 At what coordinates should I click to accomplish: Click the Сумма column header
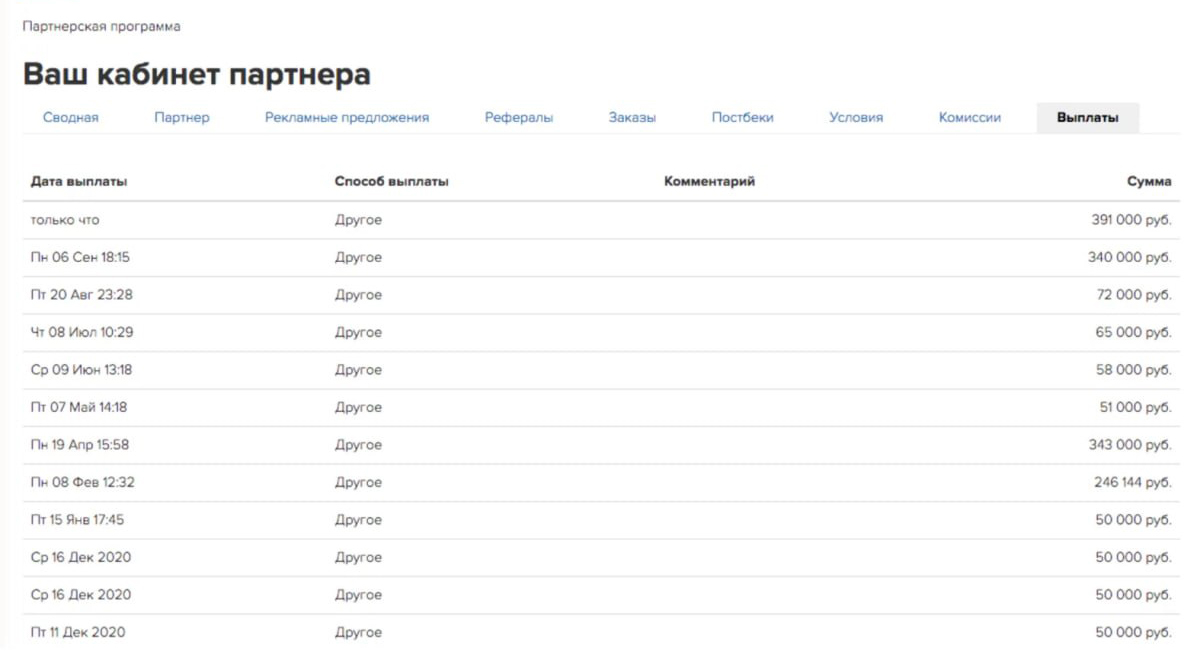pos(1149,182)
